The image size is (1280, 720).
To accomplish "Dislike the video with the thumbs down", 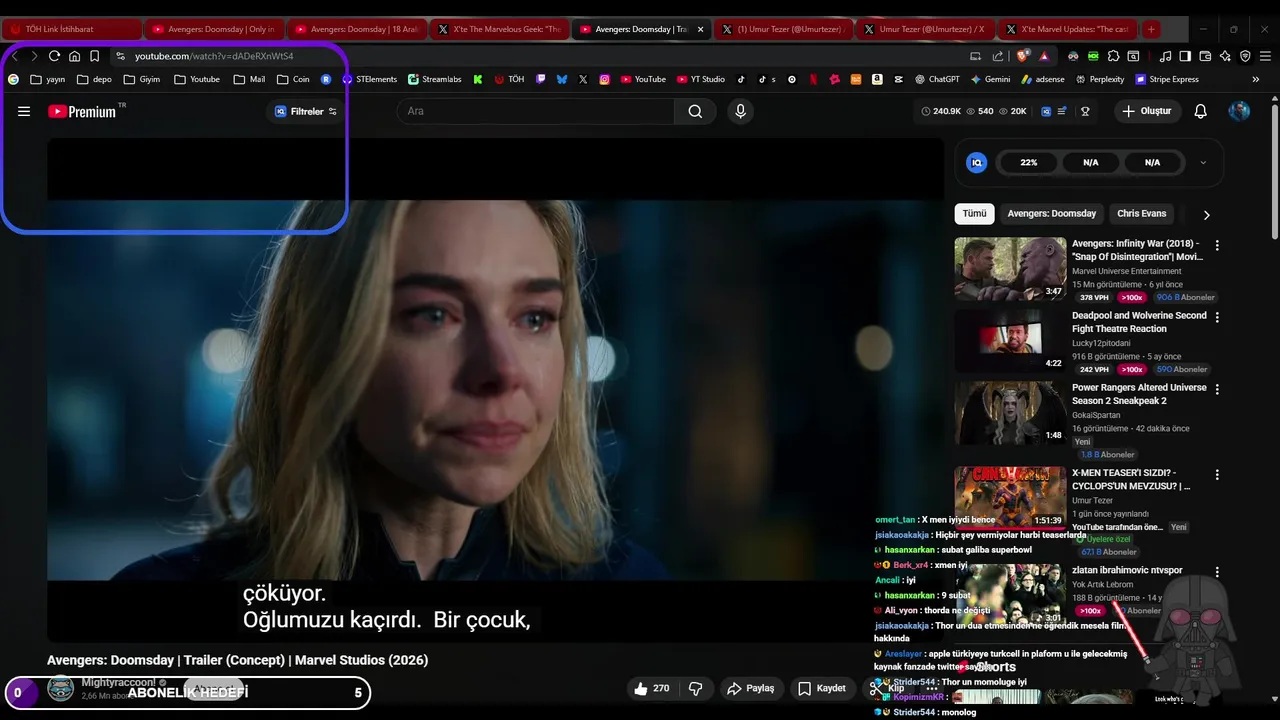I will tap(696, 688).
